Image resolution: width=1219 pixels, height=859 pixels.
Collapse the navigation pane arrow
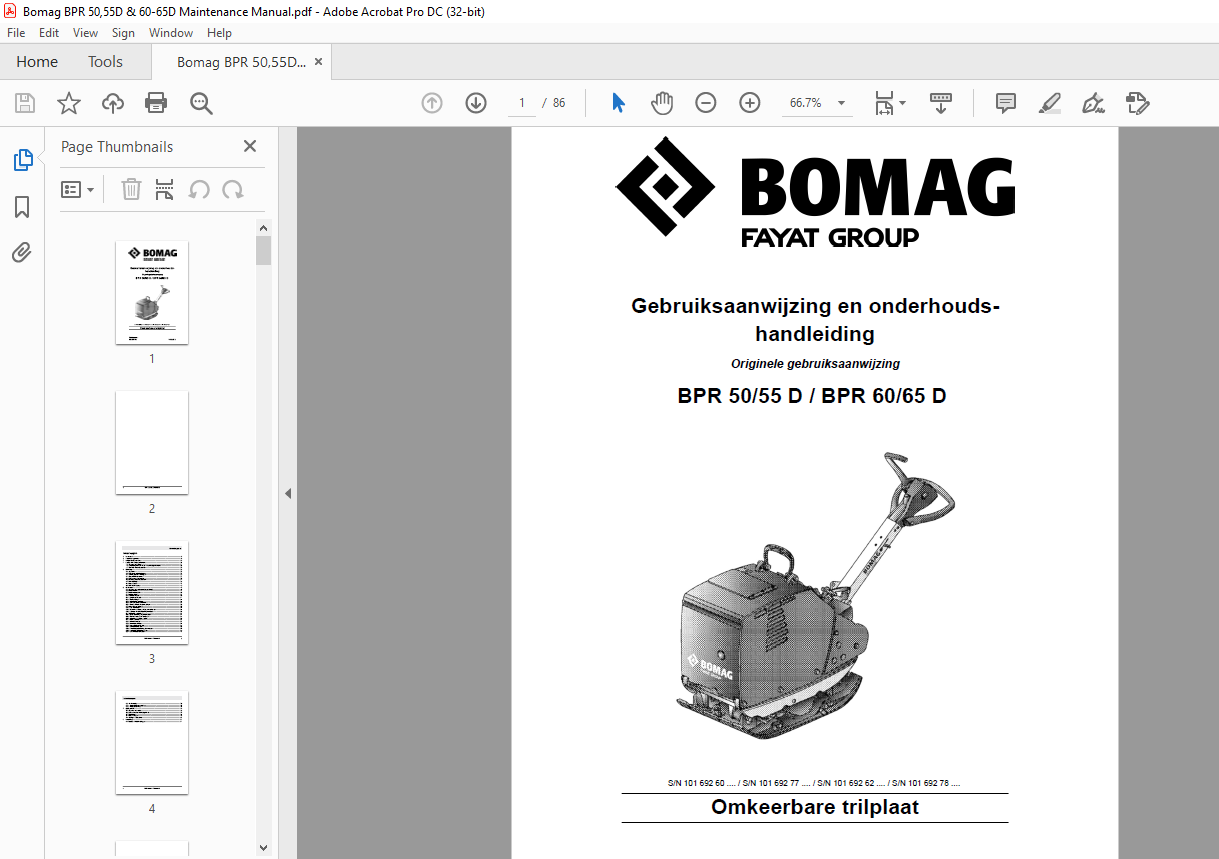tap(288, 493)
